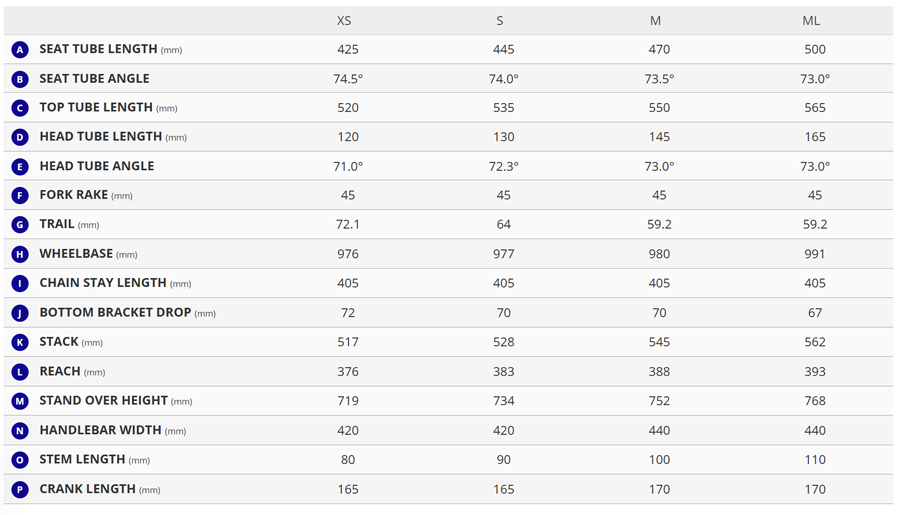Click the letter H wheelbase icon
Viewport: 900px width, 515px height.
pyautogui.click(x=20, y=255)
